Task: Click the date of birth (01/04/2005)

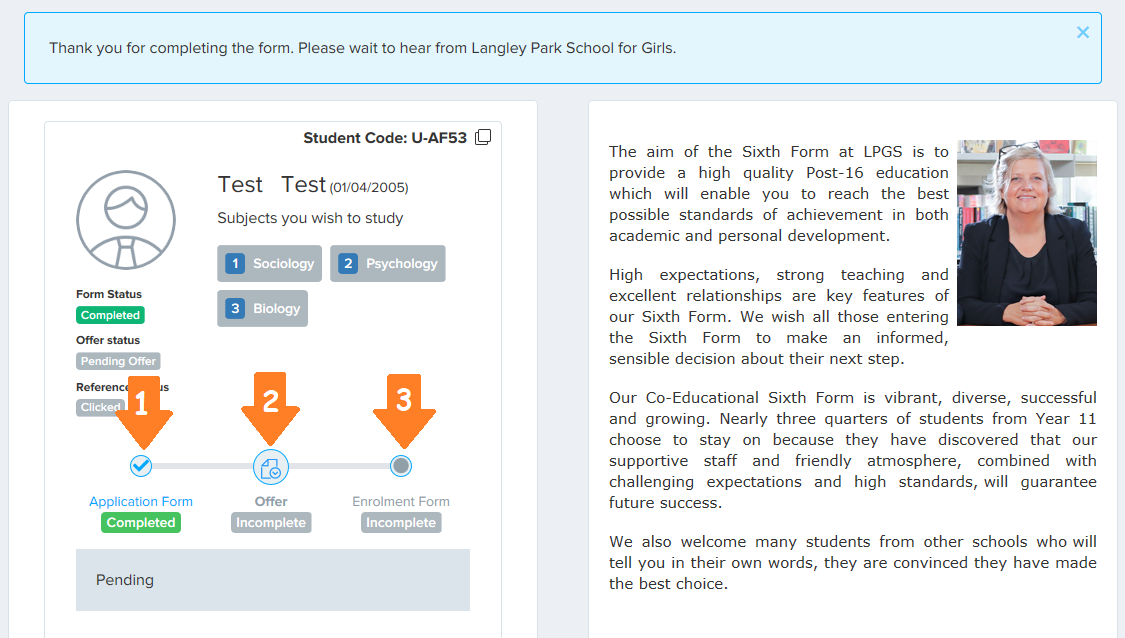Action: (369, 187)
